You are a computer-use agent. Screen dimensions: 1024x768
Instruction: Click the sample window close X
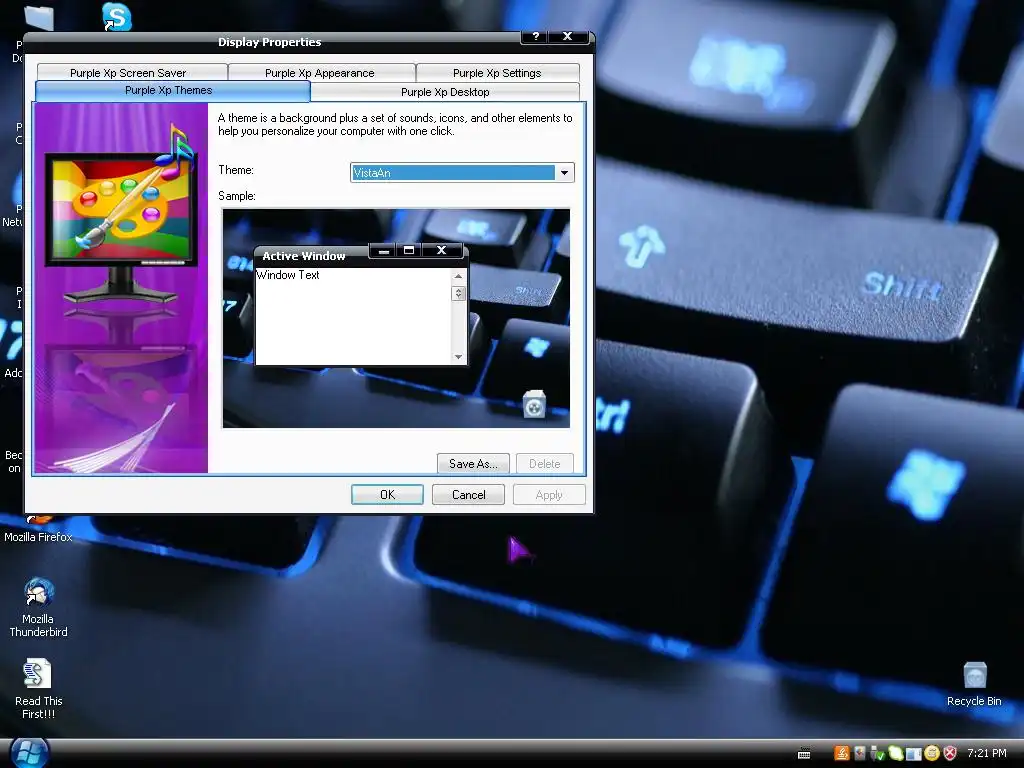441,250
